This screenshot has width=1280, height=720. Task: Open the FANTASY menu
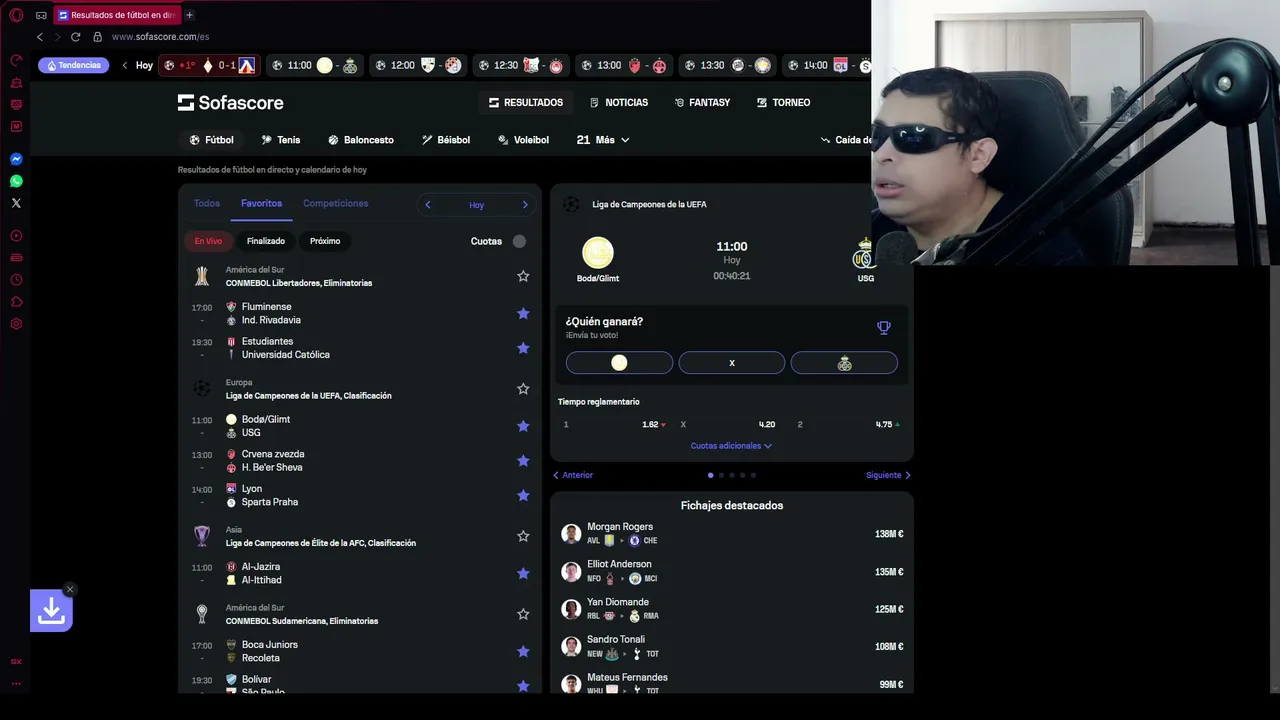702,103
